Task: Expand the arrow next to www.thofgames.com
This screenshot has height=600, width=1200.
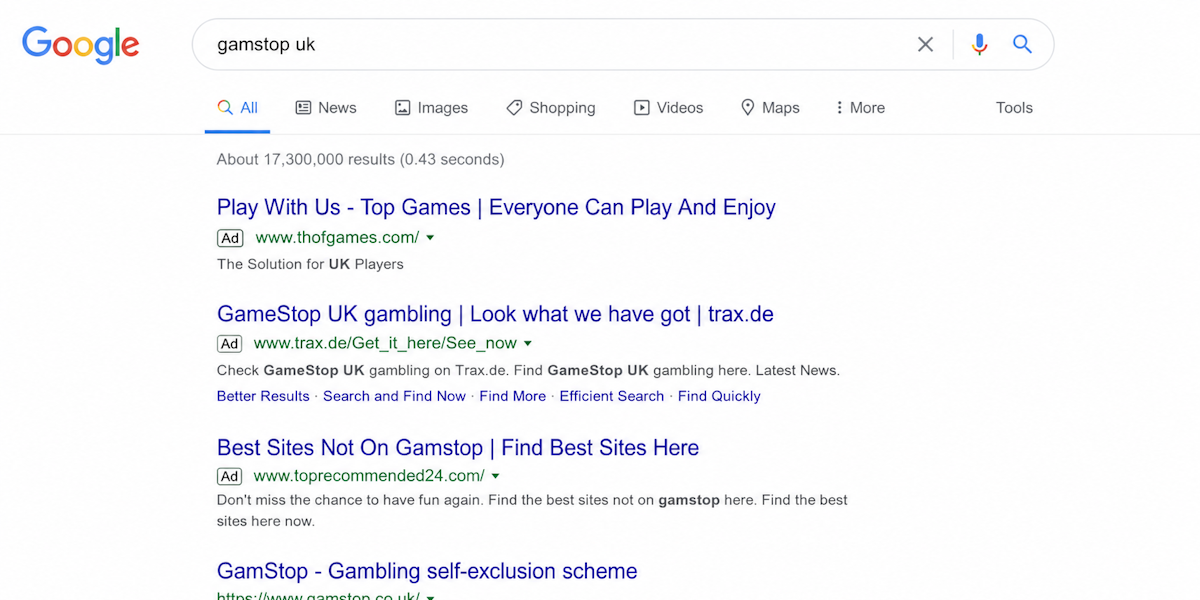Action: click(430, 238)
